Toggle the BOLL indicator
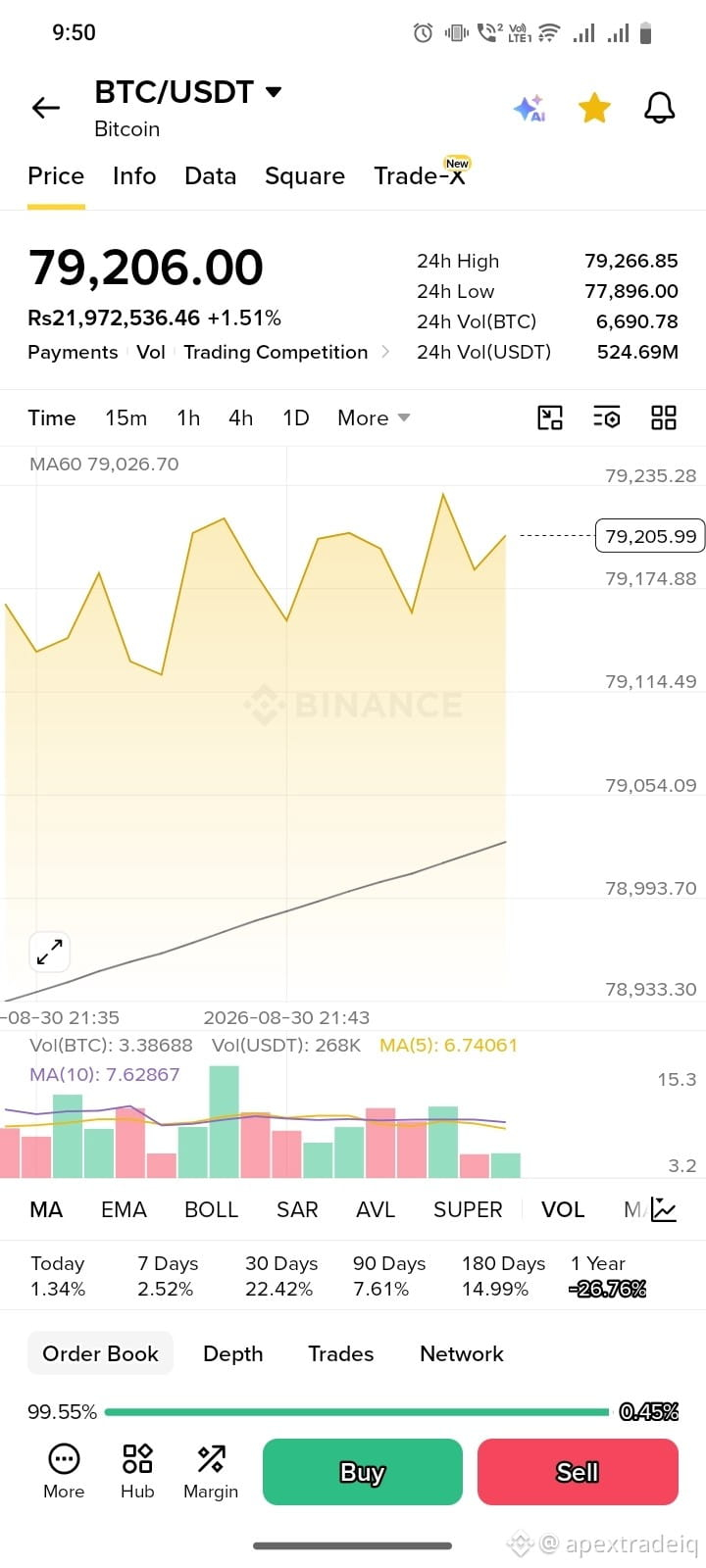The image size is (706, 1568). coord(212,1209)
